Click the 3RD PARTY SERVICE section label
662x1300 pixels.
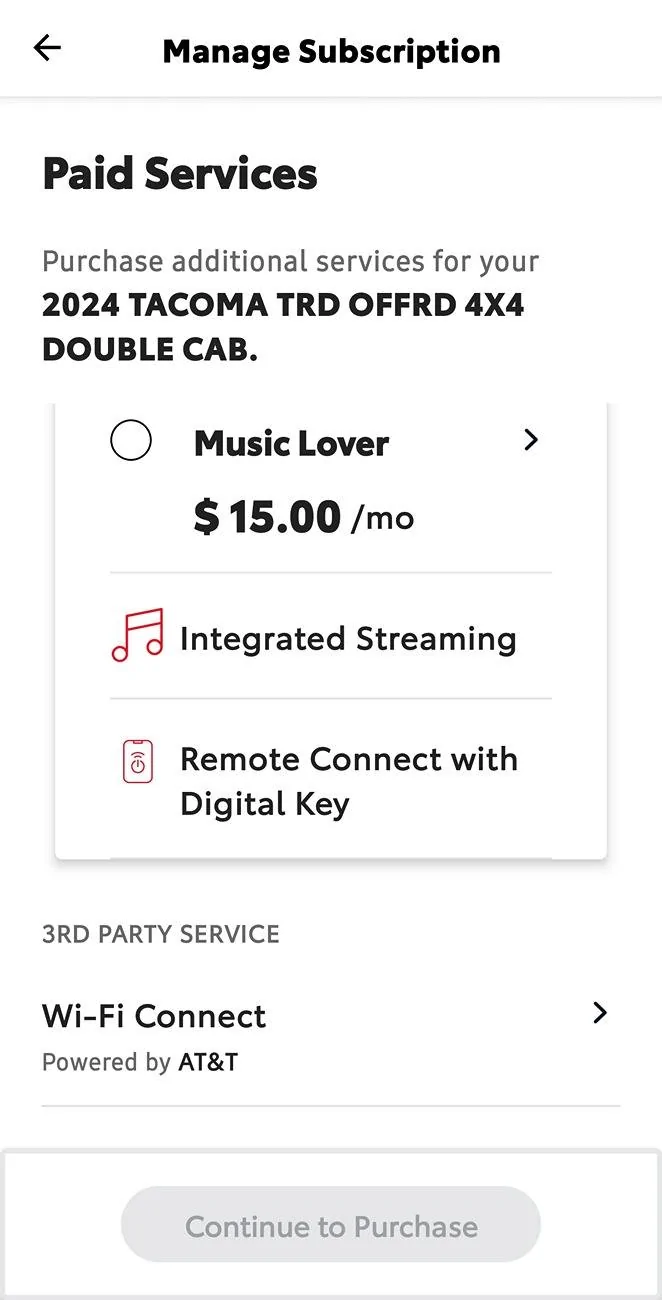click(x=161, y=934)
